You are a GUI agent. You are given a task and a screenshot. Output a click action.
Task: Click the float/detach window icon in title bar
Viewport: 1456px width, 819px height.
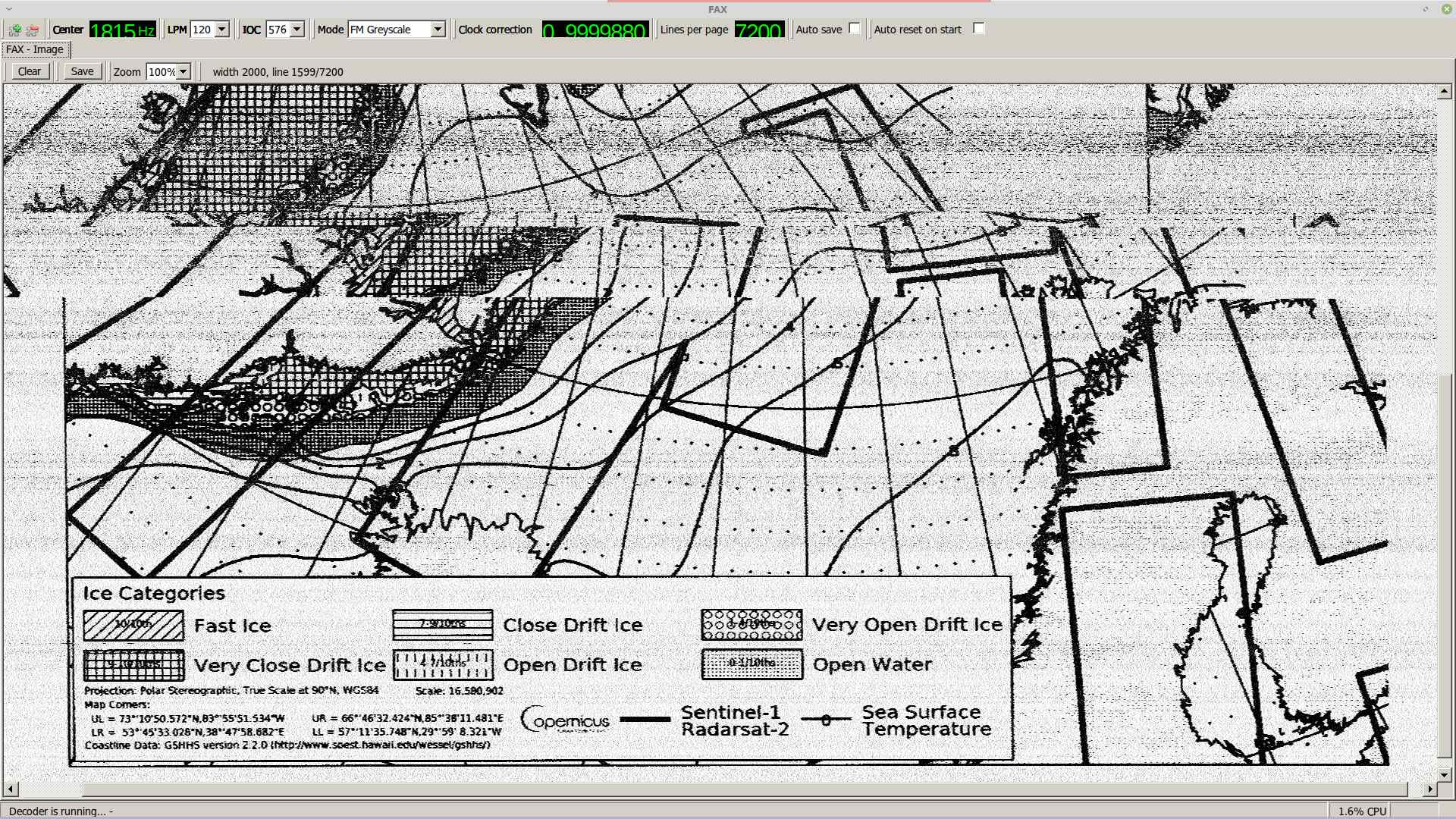(1426, 9)
